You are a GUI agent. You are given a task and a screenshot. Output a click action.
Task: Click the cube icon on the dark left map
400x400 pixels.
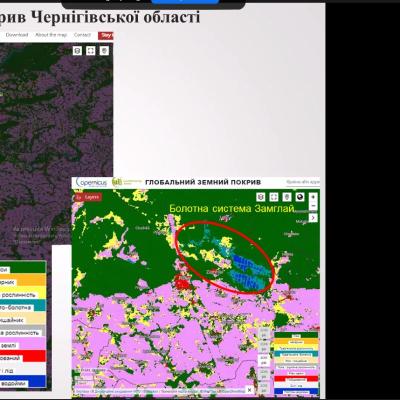click(x=77, y=51)
